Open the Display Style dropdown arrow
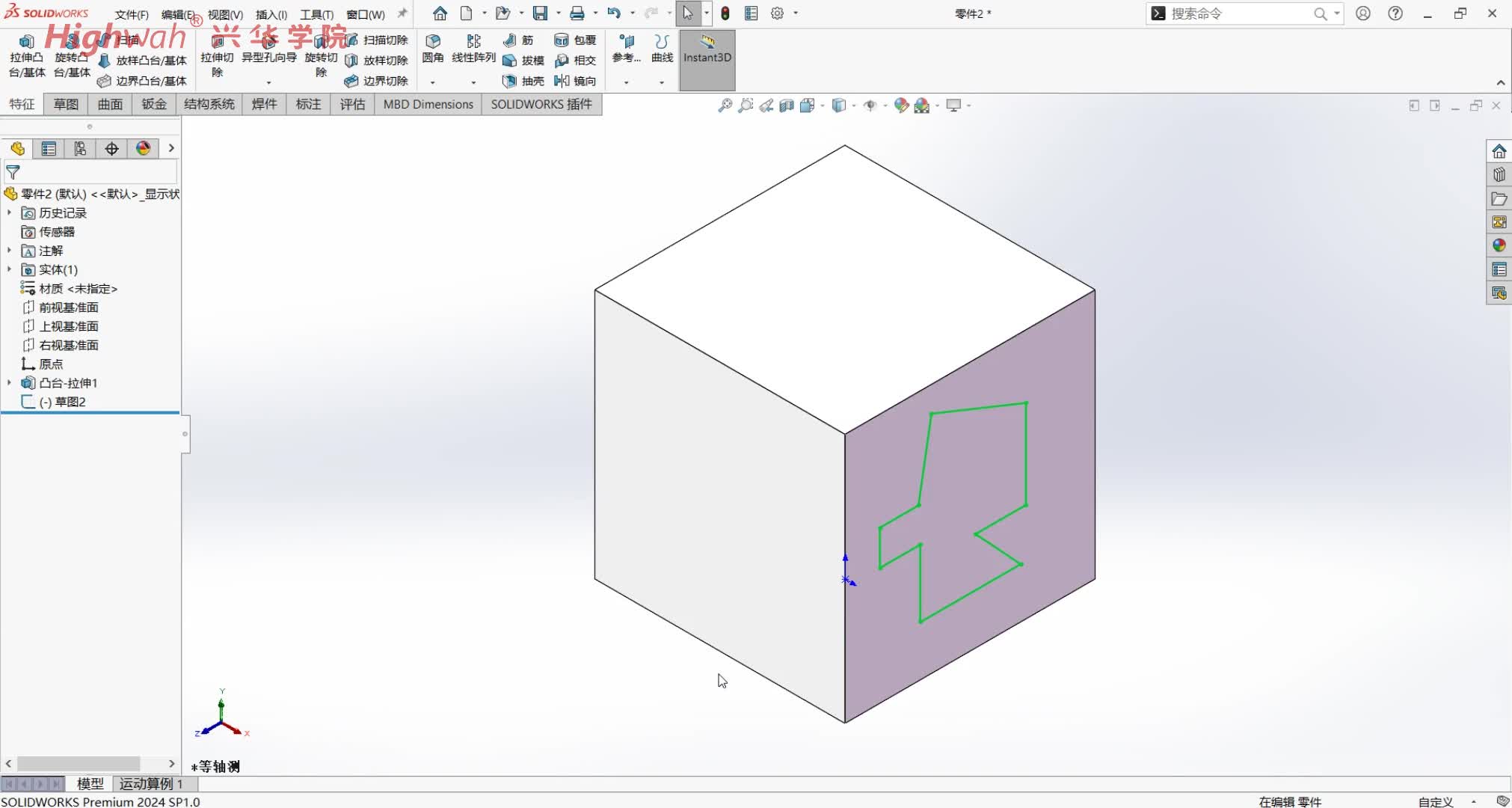The width and height of the screenshot is (1512, 808). [x=853, y=105]
